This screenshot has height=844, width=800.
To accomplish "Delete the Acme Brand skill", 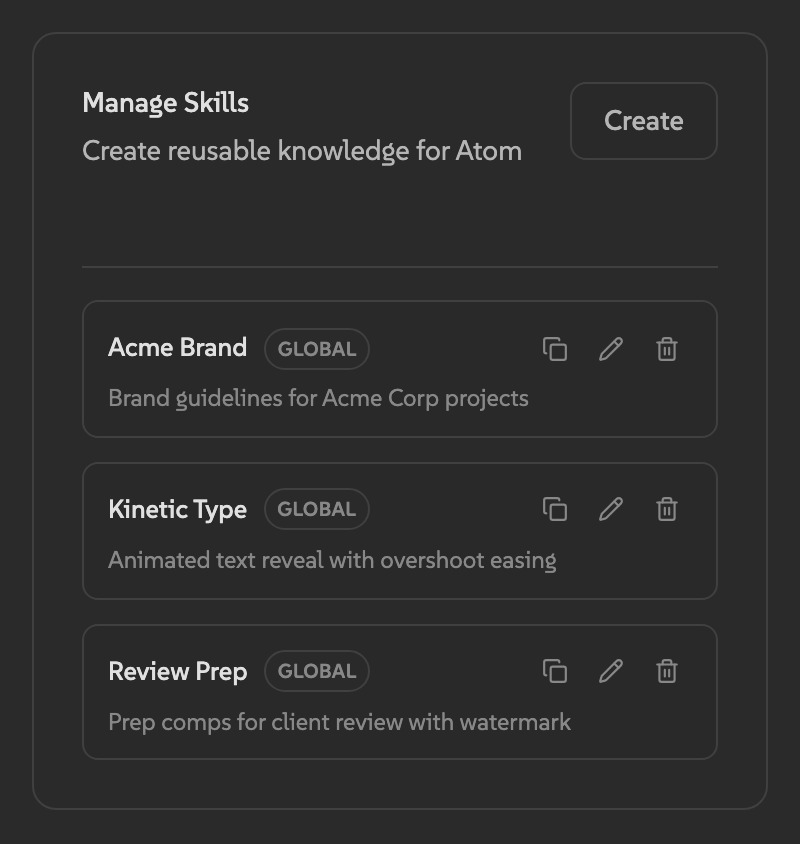I will (667, 349).
